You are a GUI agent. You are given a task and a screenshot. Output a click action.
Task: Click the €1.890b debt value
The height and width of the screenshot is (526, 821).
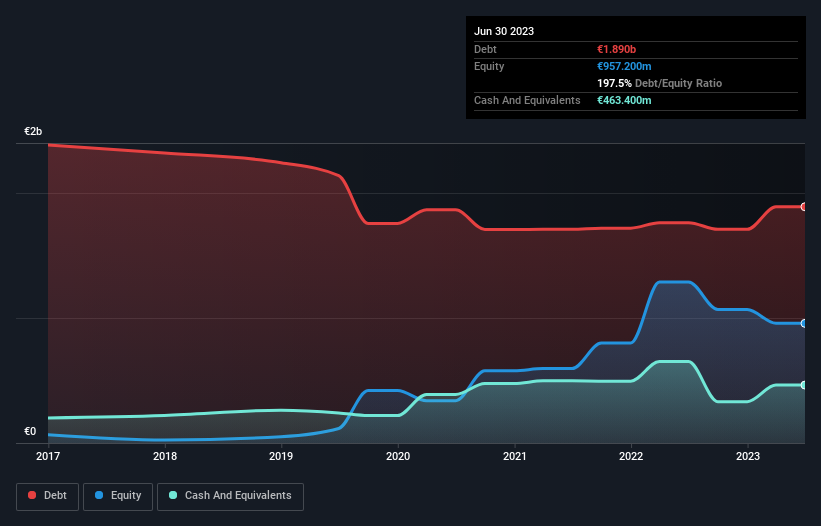click(616, 49)
